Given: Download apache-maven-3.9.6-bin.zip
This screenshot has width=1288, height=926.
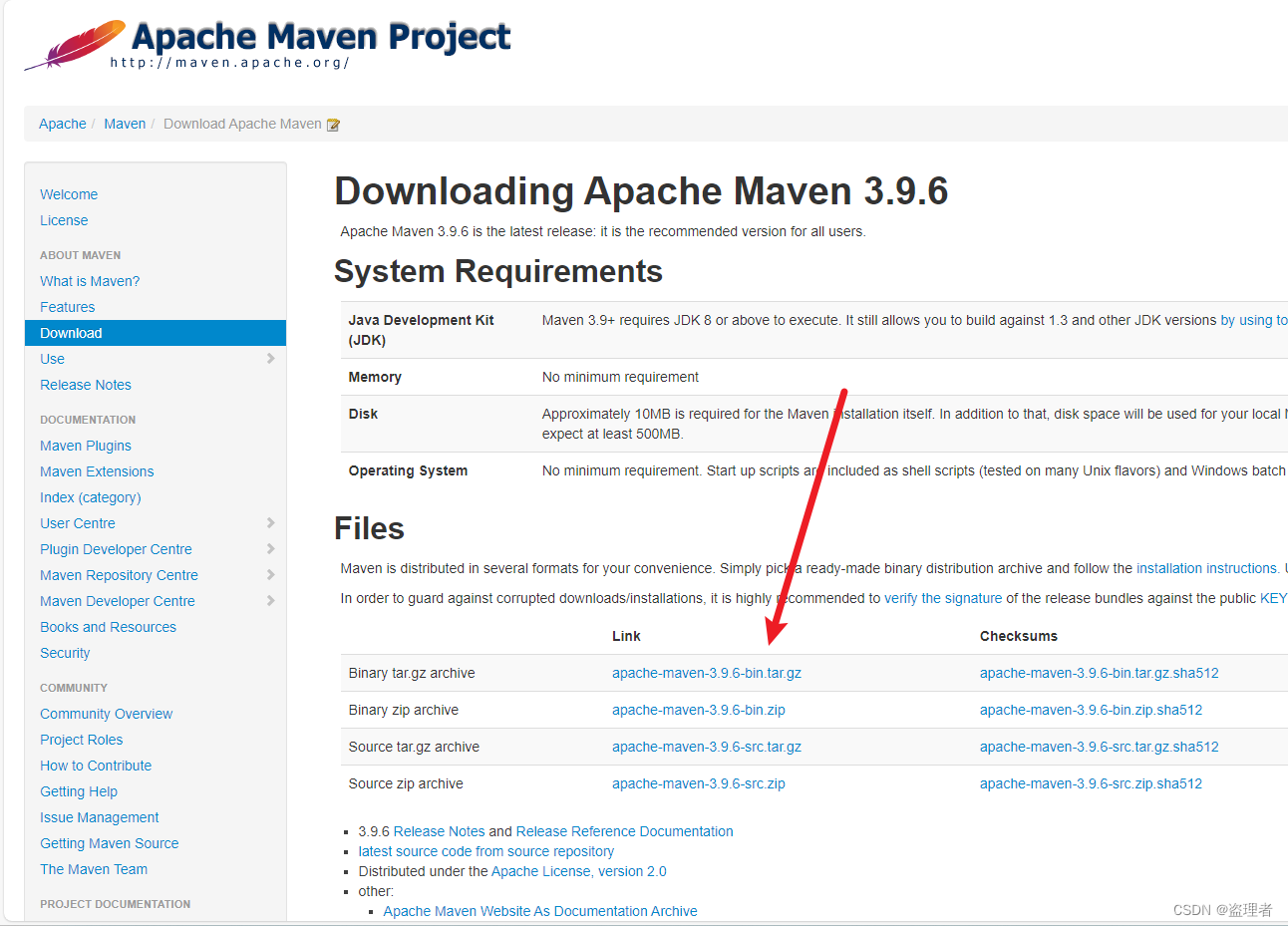Looking at the screenshot, I should (699, 710).
